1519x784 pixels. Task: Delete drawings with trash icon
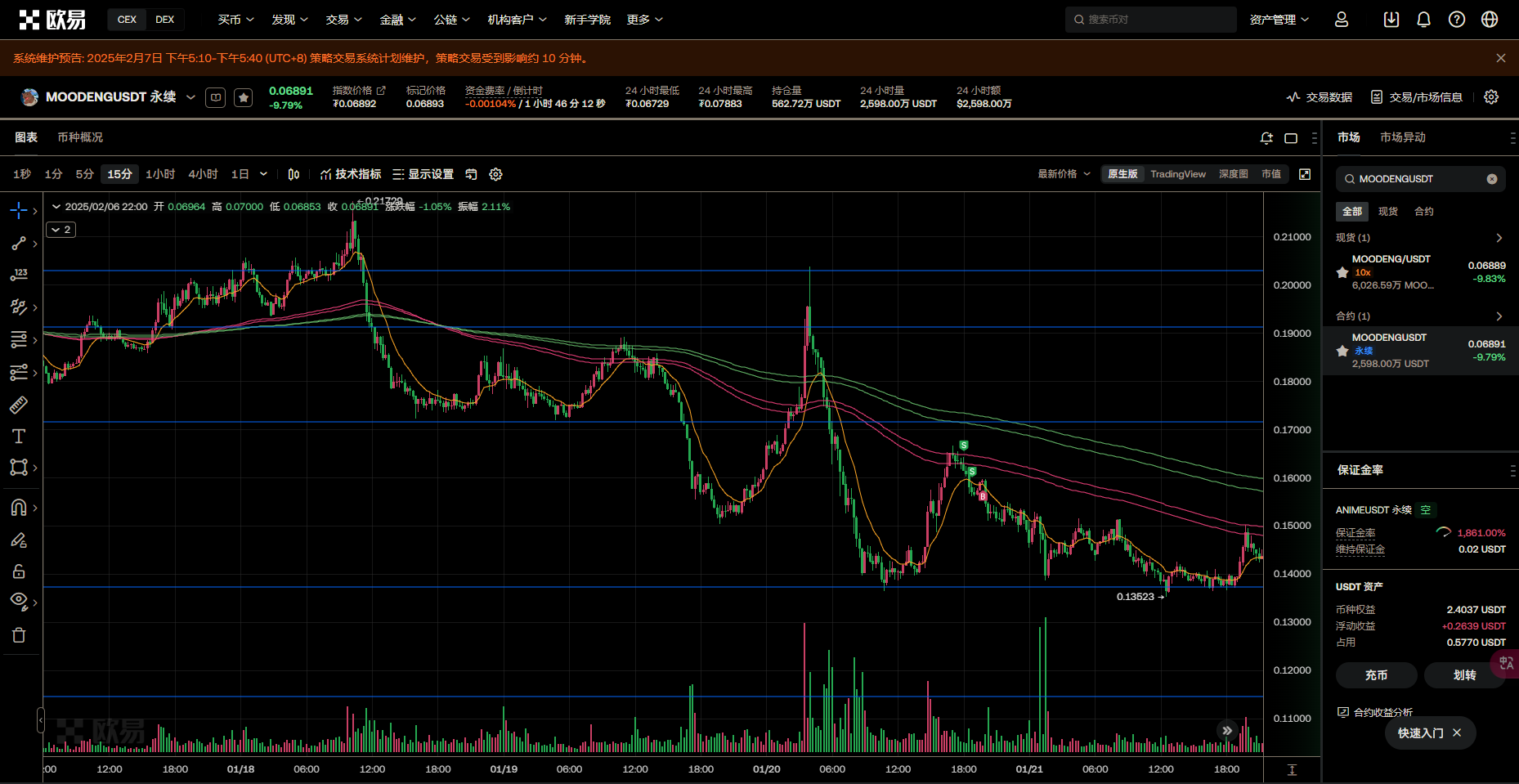point(19,635)
